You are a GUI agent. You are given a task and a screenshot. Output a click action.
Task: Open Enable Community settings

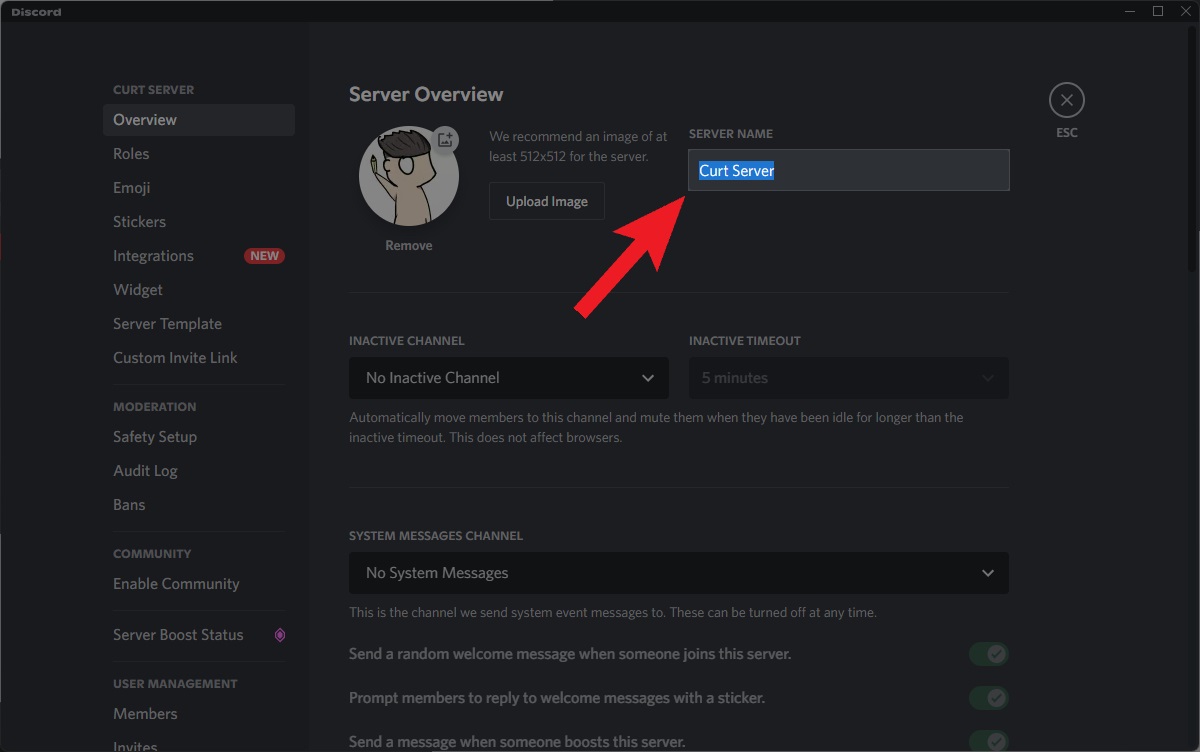[x=175, y=583]
